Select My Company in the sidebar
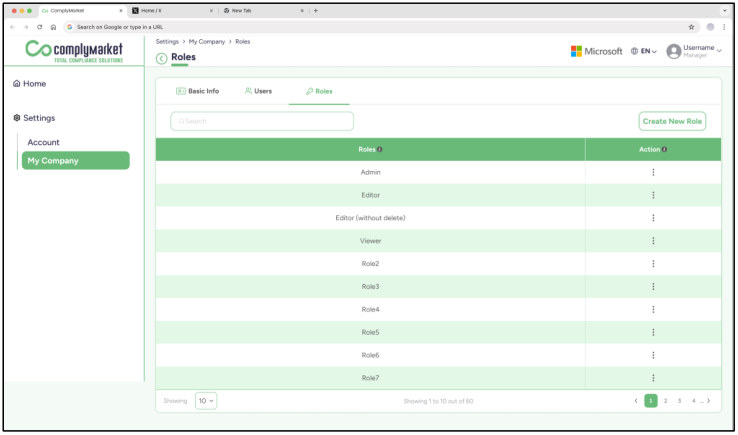 coord(76,161)
